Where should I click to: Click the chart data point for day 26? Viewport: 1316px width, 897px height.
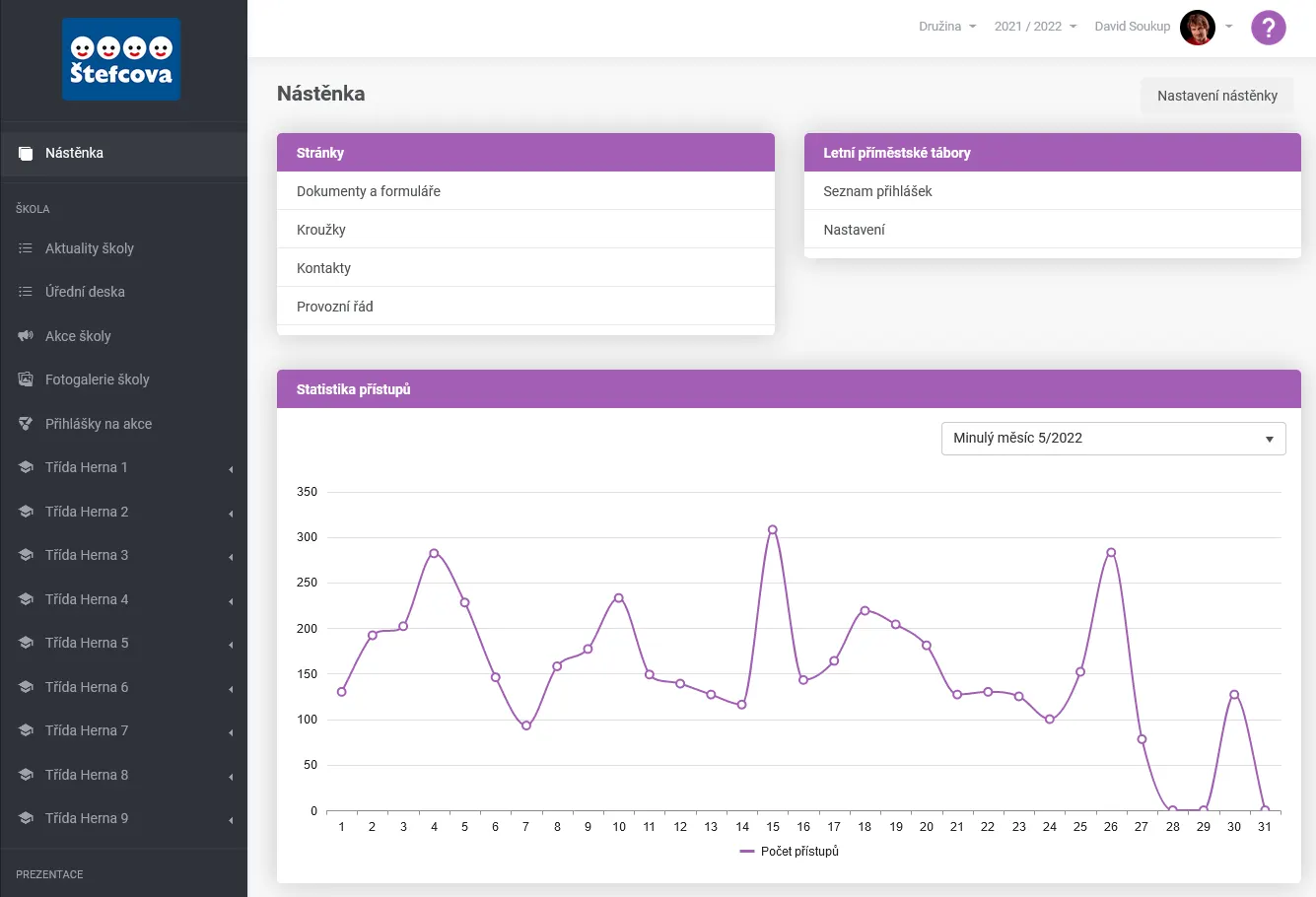[x=1111, y=553]
